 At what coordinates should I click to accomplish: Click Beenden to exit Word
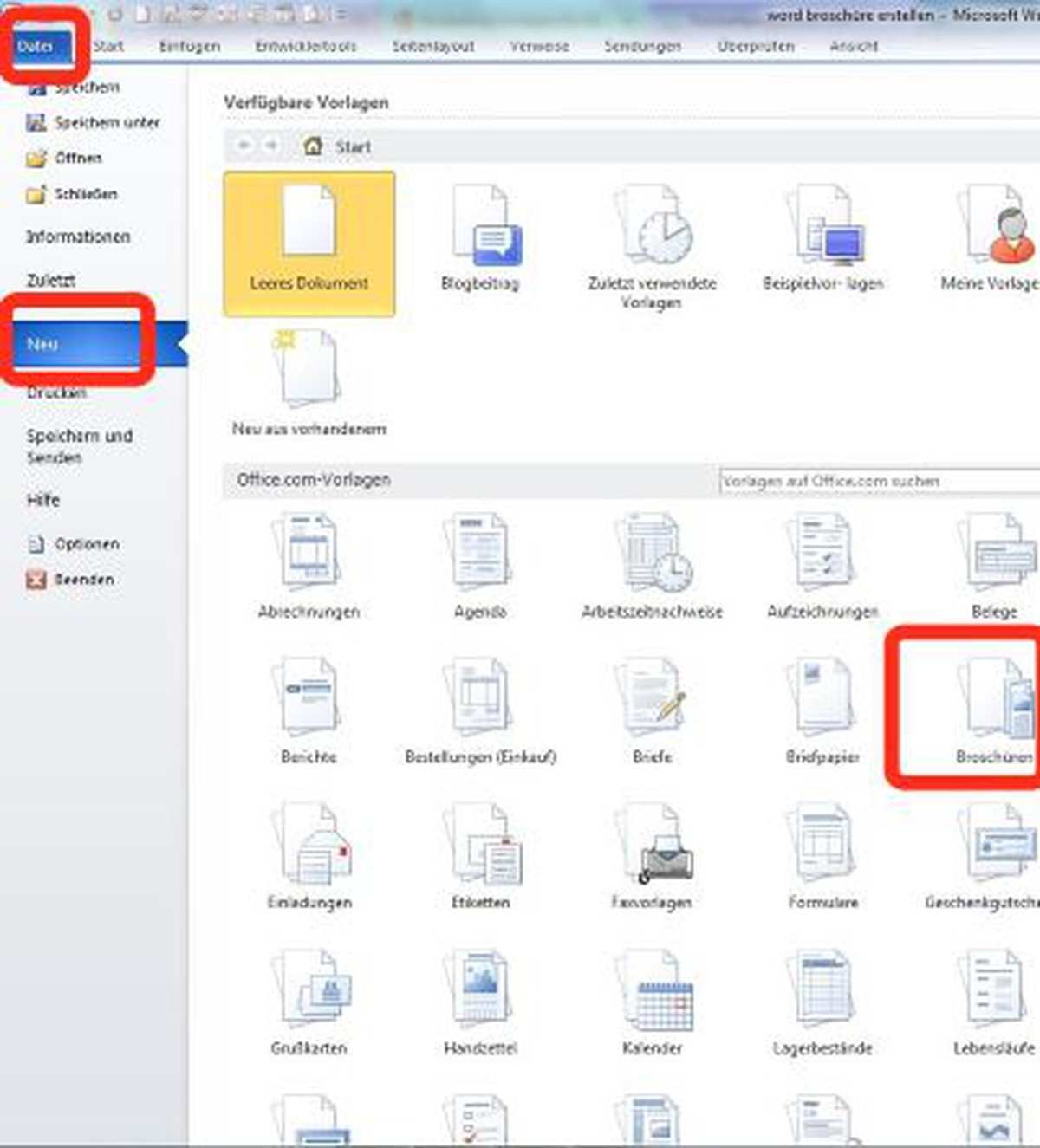click(x=83, y=580)
